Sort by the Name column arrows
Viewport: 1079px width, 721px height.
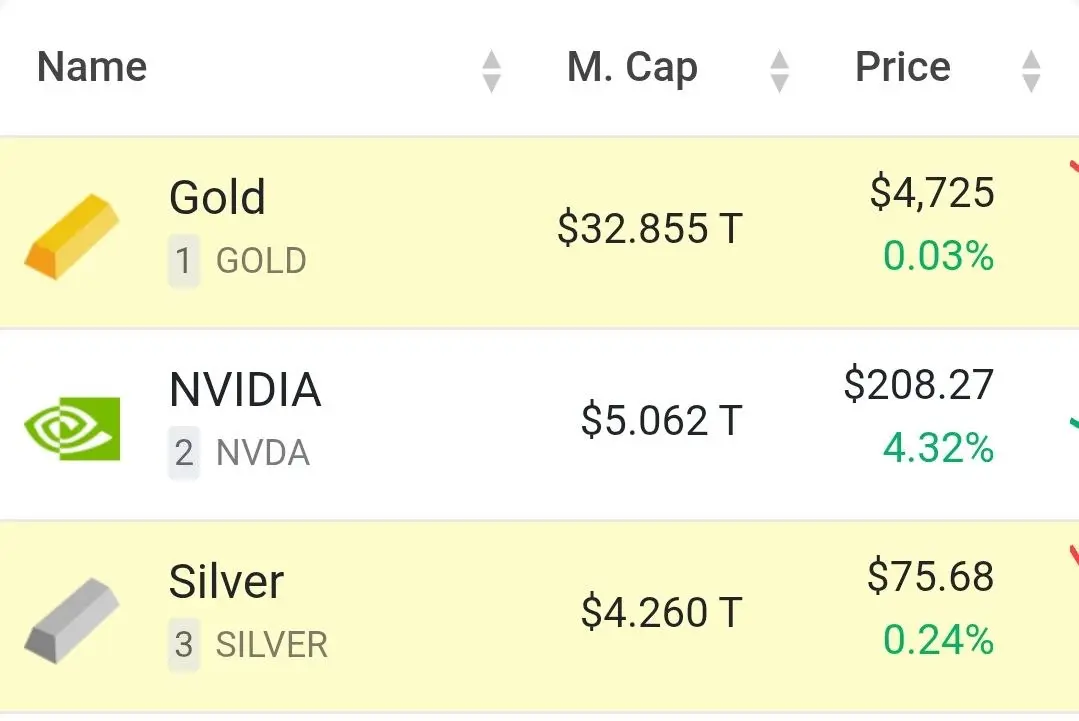coord(491,70)
